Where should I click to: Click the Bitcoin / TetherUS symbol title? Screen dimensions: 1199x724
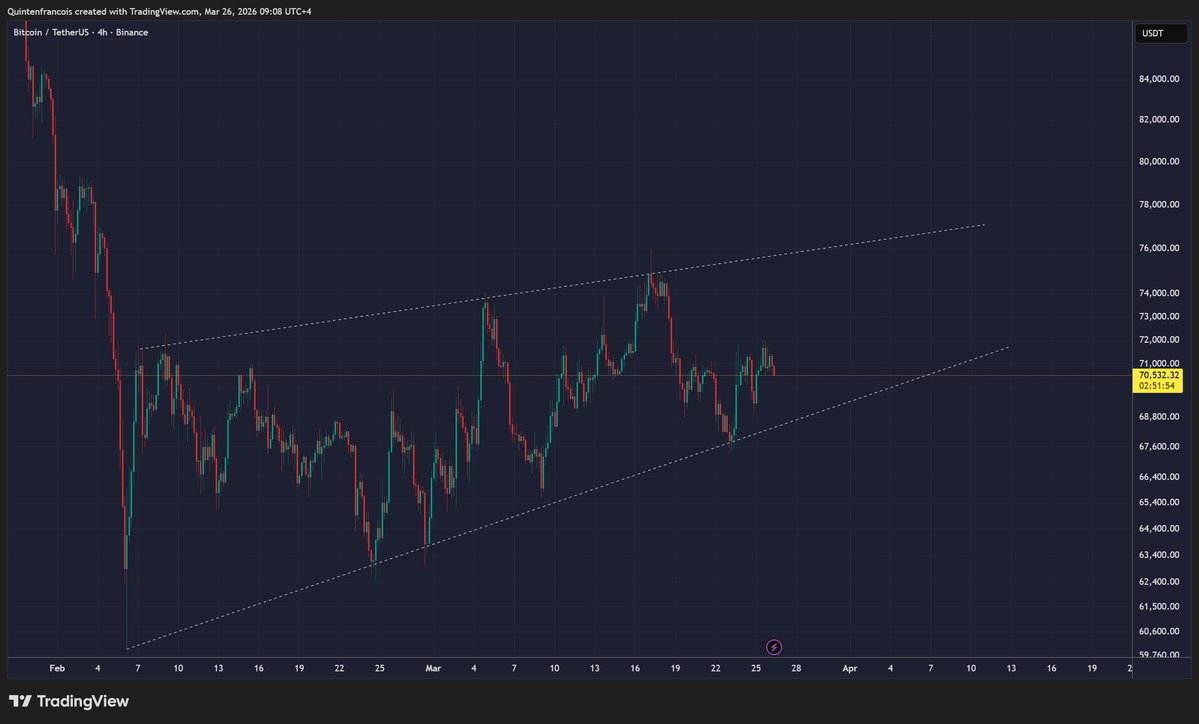click(50, 32)
